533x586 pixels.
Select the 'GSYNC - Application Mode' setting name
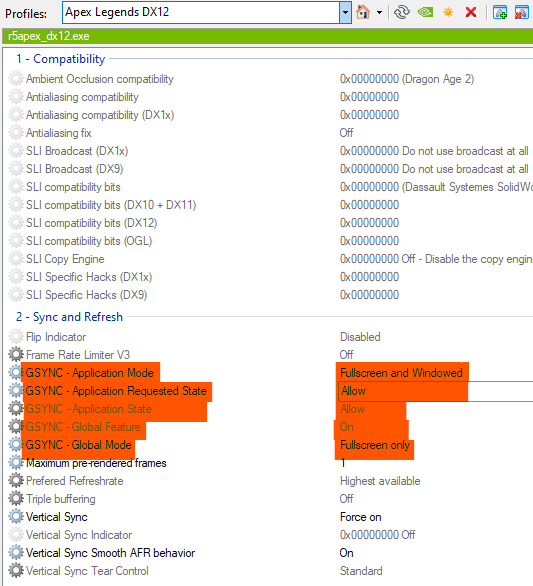pyautogui.click(x=90, y=373)
